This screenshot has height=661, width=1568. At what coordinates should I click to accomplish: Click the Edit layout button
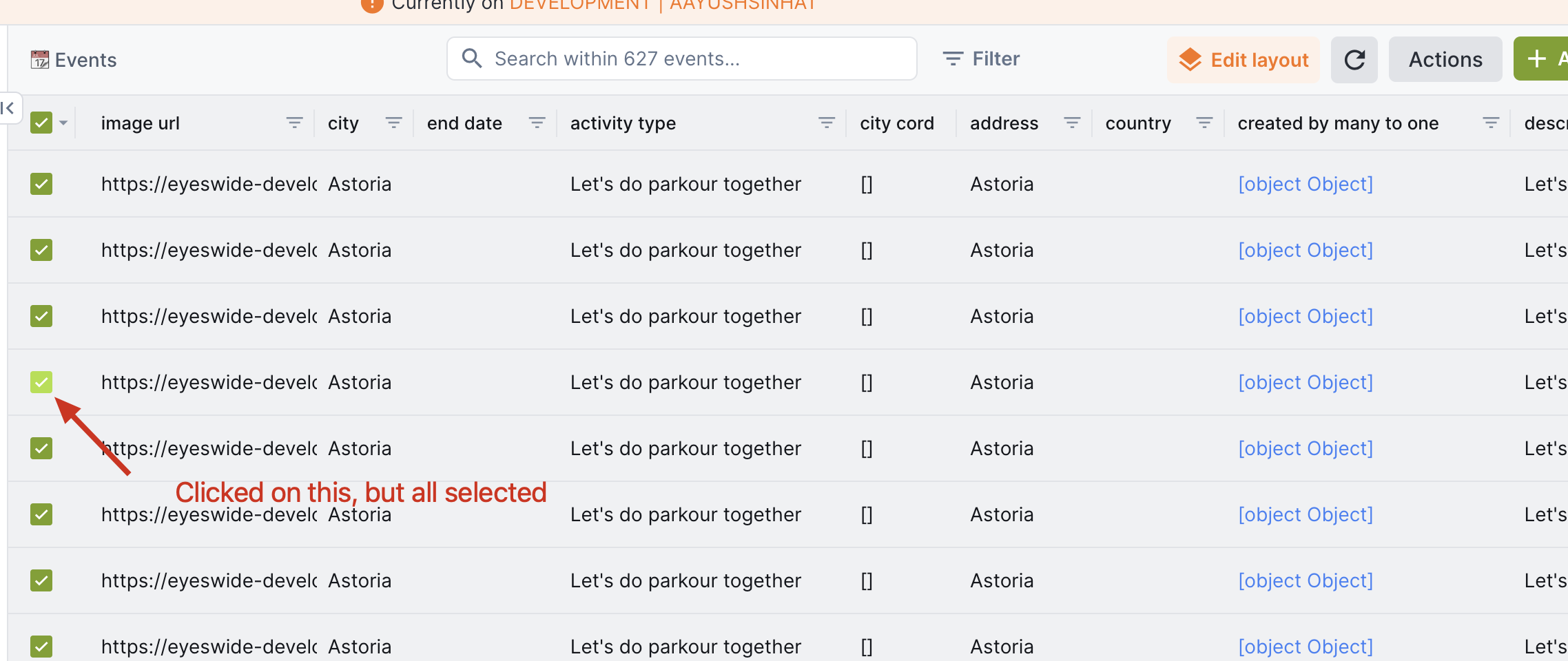coord(1244,60)
